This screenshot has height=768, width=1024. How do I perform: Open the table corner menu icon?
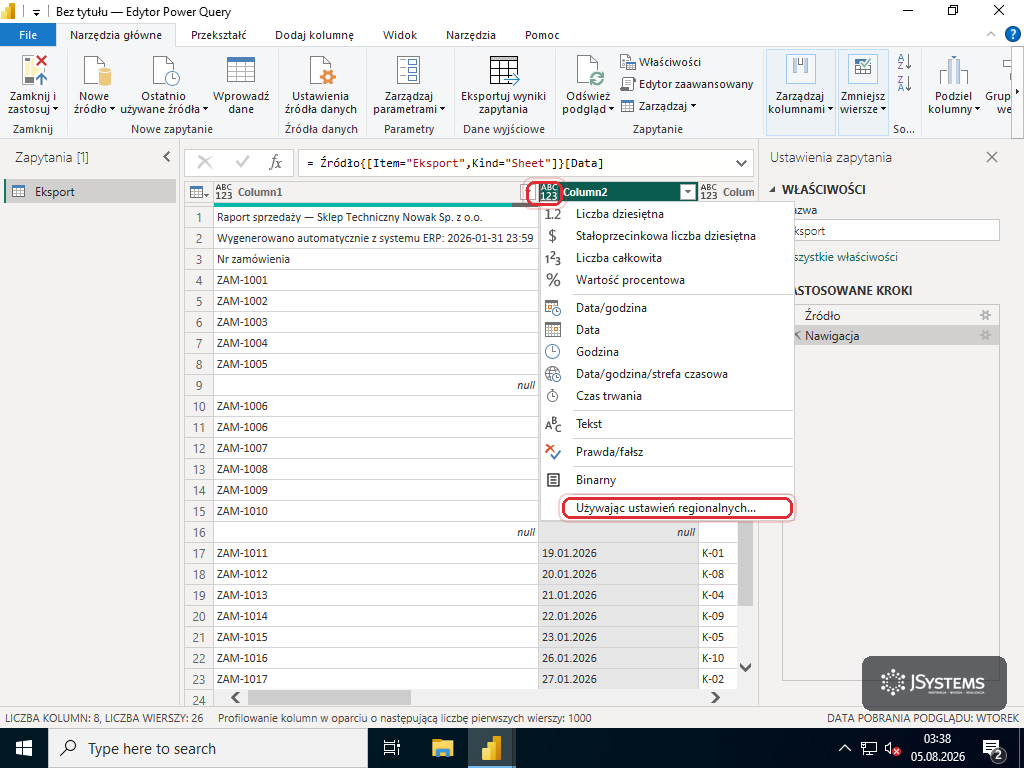(x=199, y=192)
